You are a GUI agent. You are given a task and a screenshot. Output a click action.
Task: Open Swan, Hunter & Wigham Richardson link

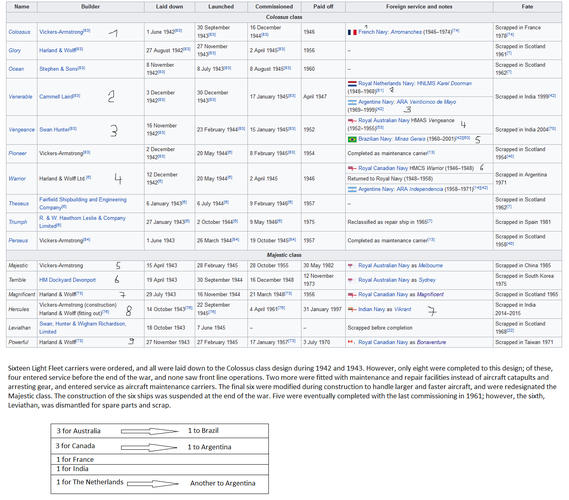[83, 328]
